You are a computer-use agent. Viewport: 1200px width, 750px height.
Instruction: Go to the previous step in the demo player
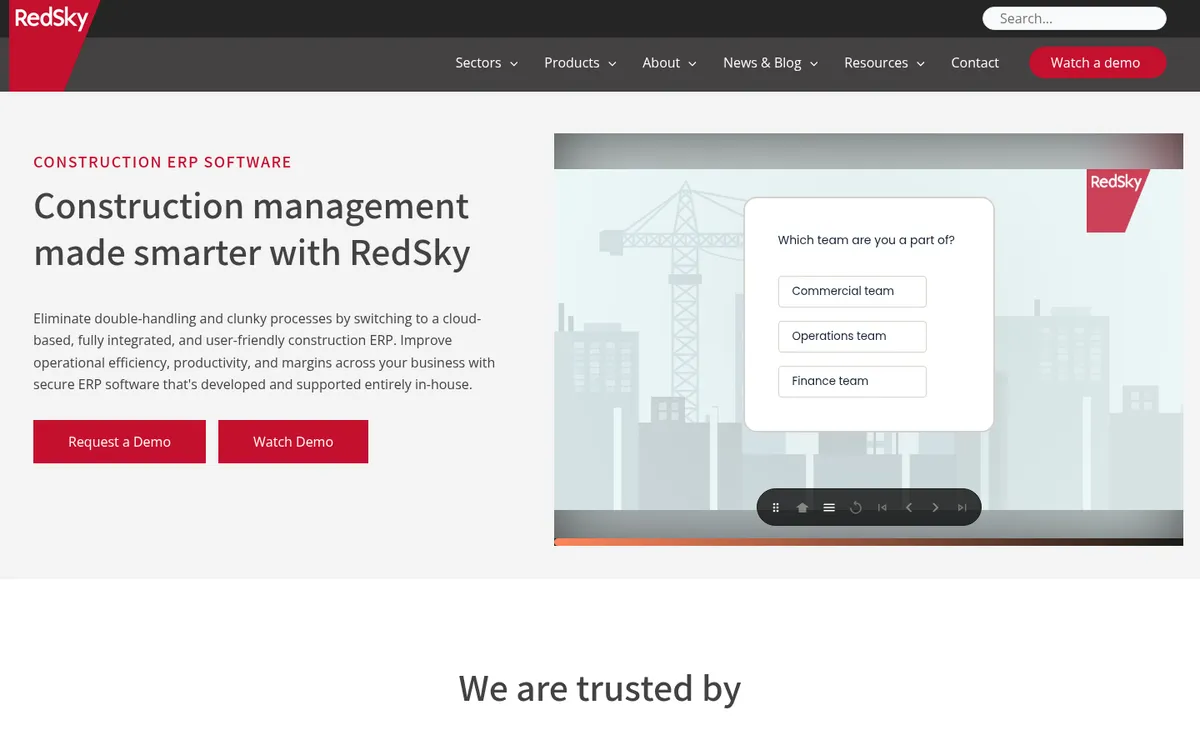(909, 507)
